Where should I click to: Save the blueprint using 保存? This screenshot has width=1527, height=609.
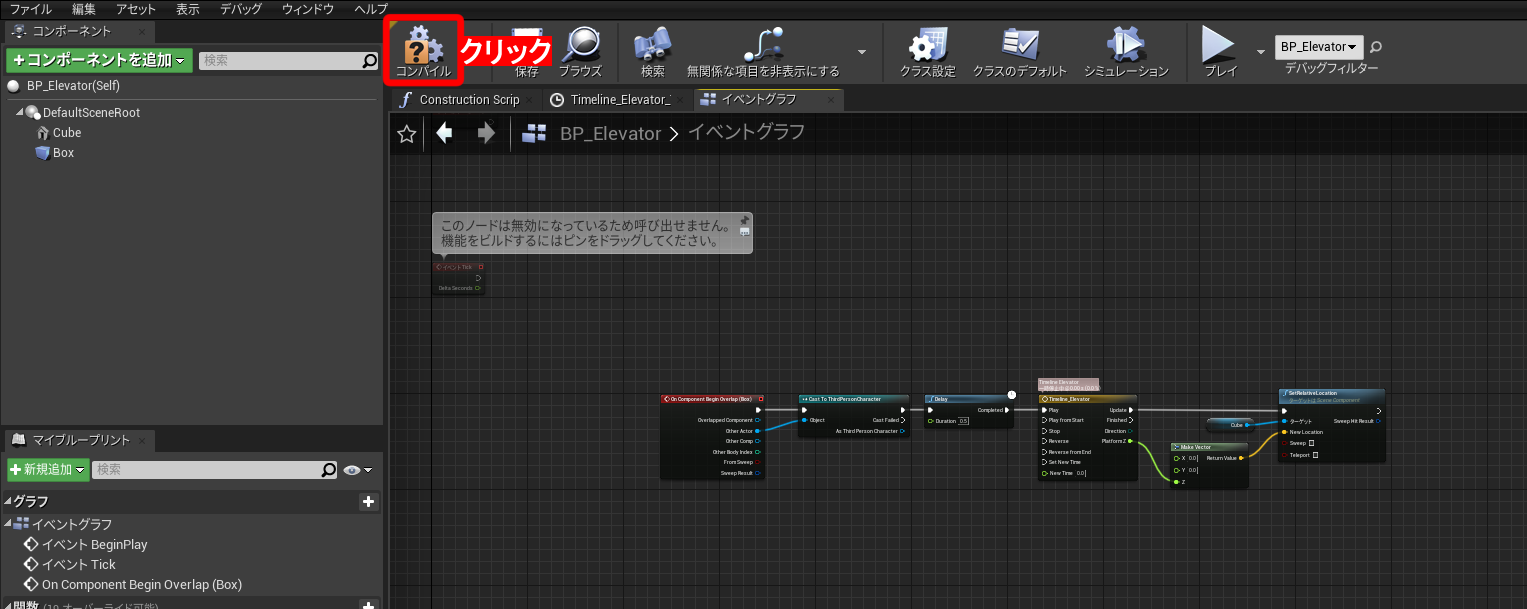pos(527,51)
